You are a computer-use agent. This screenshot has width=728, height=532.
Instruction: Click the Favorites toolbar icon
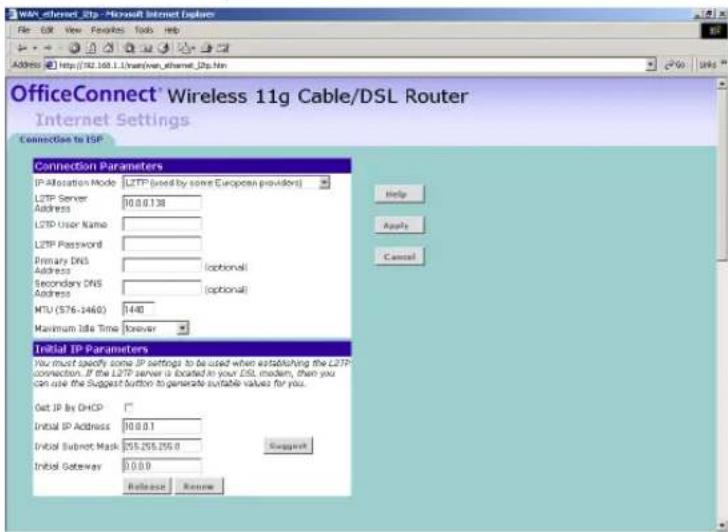pos(146,48)
